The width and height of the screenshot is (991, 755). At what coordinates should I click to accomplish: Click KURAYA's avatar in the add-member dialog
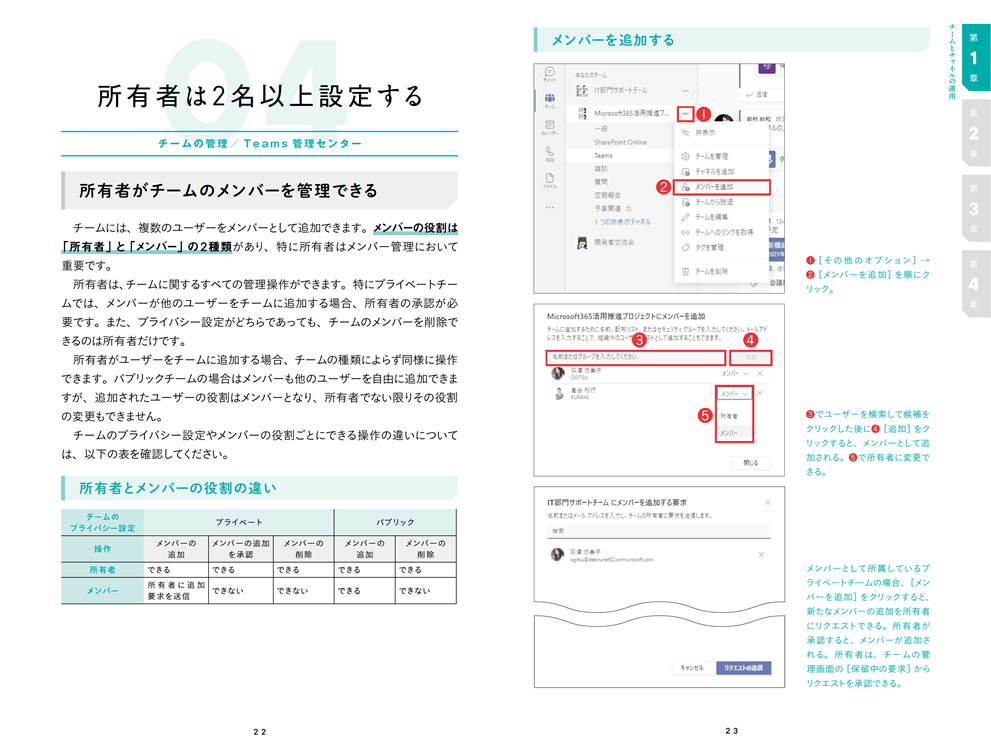click(x=559, y=394)
